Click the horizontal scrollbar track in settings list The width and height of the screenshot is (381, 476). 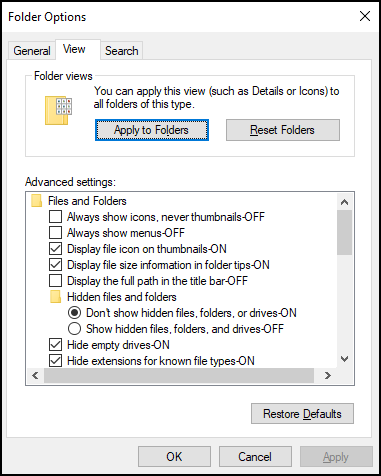(179, 376)
